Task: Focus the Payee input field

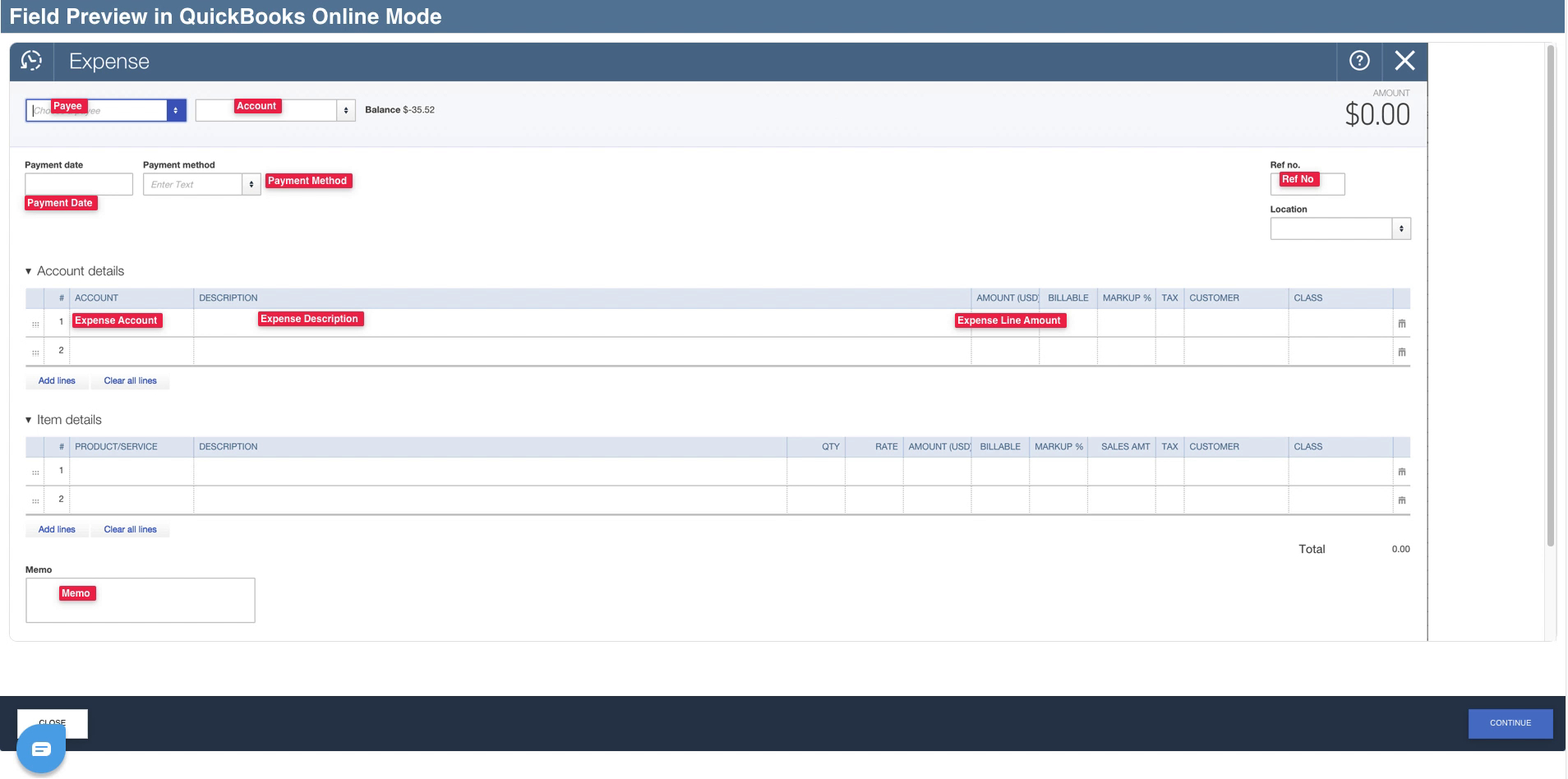Action: 97,110
